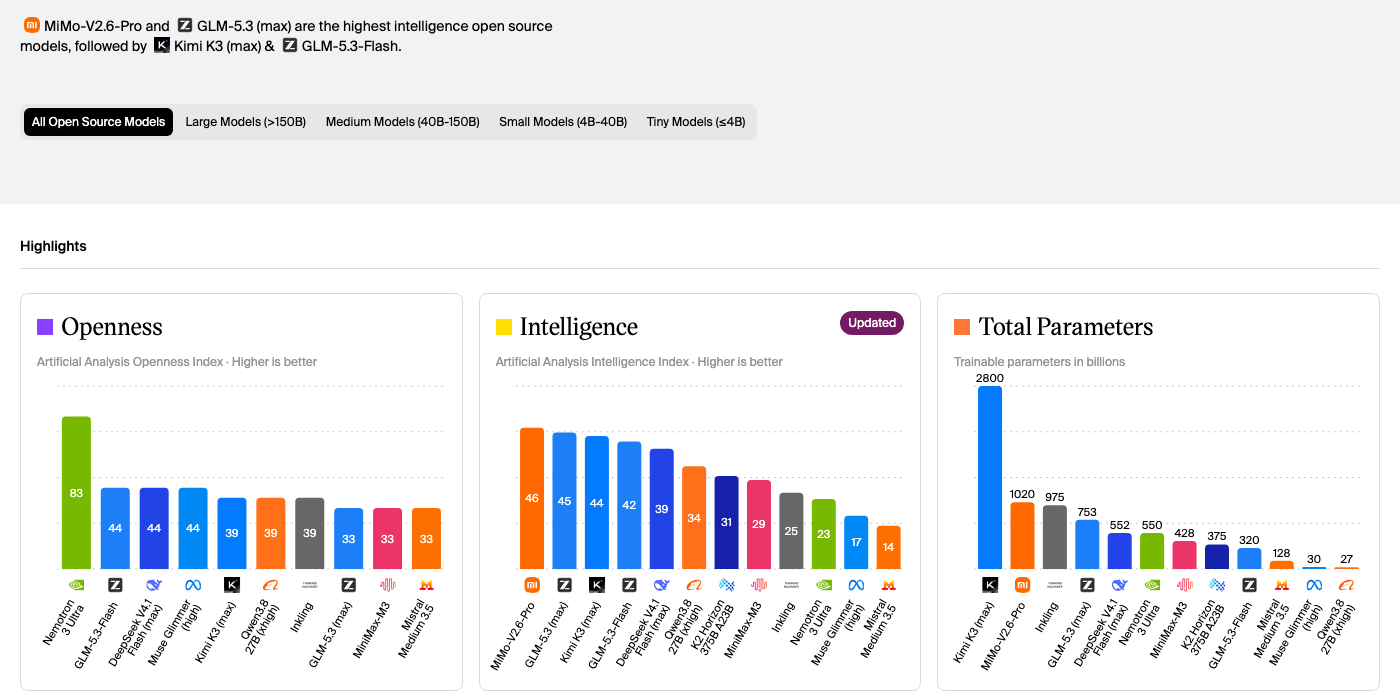The height and width of the screenshot is (700, 1400).
Task: Click MiniMax waveform icon in Openness chart
Action: pos(387,585)
